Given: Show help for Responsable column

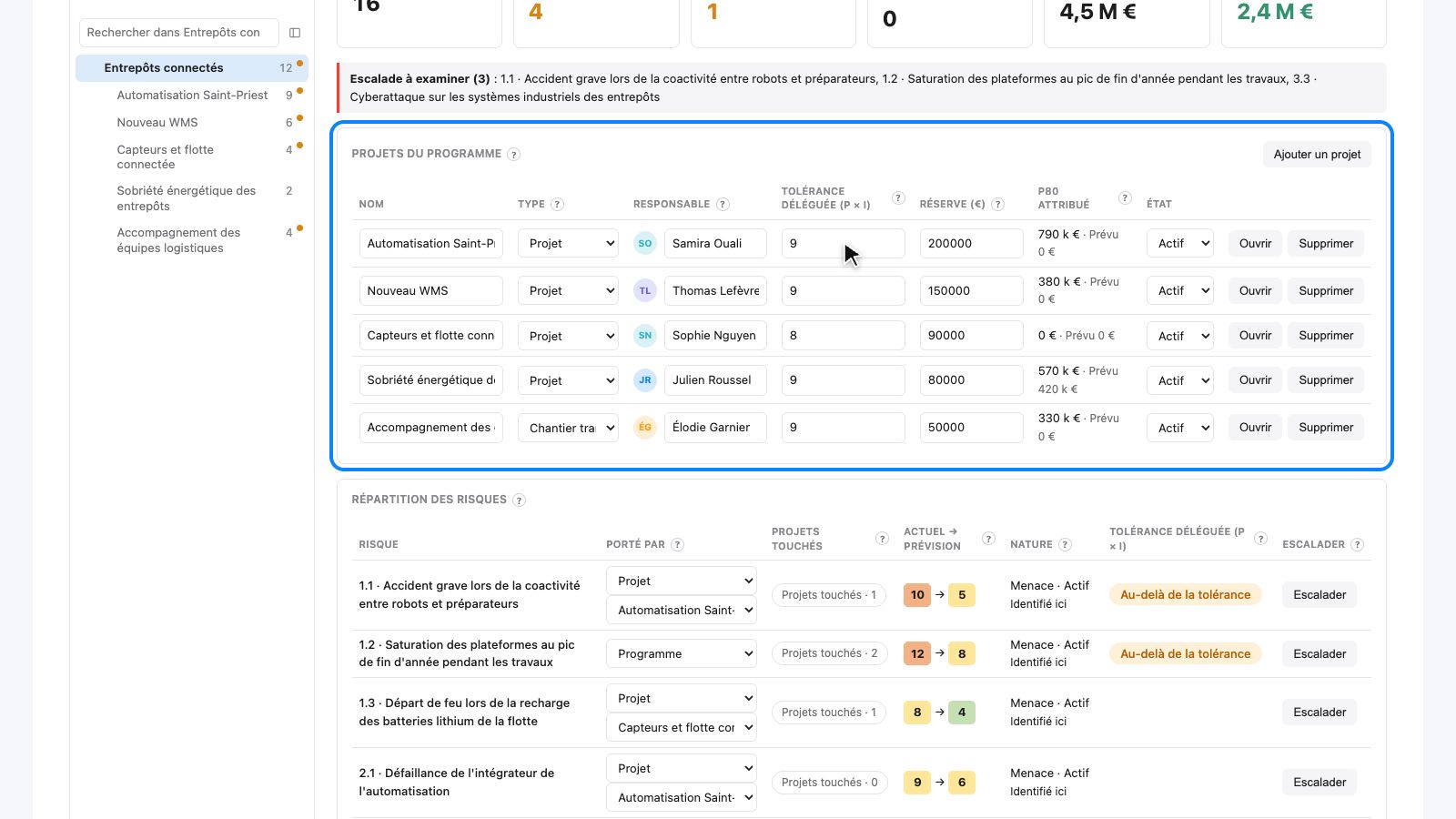Looking at the screenshot, I should (x=723, y=205).
